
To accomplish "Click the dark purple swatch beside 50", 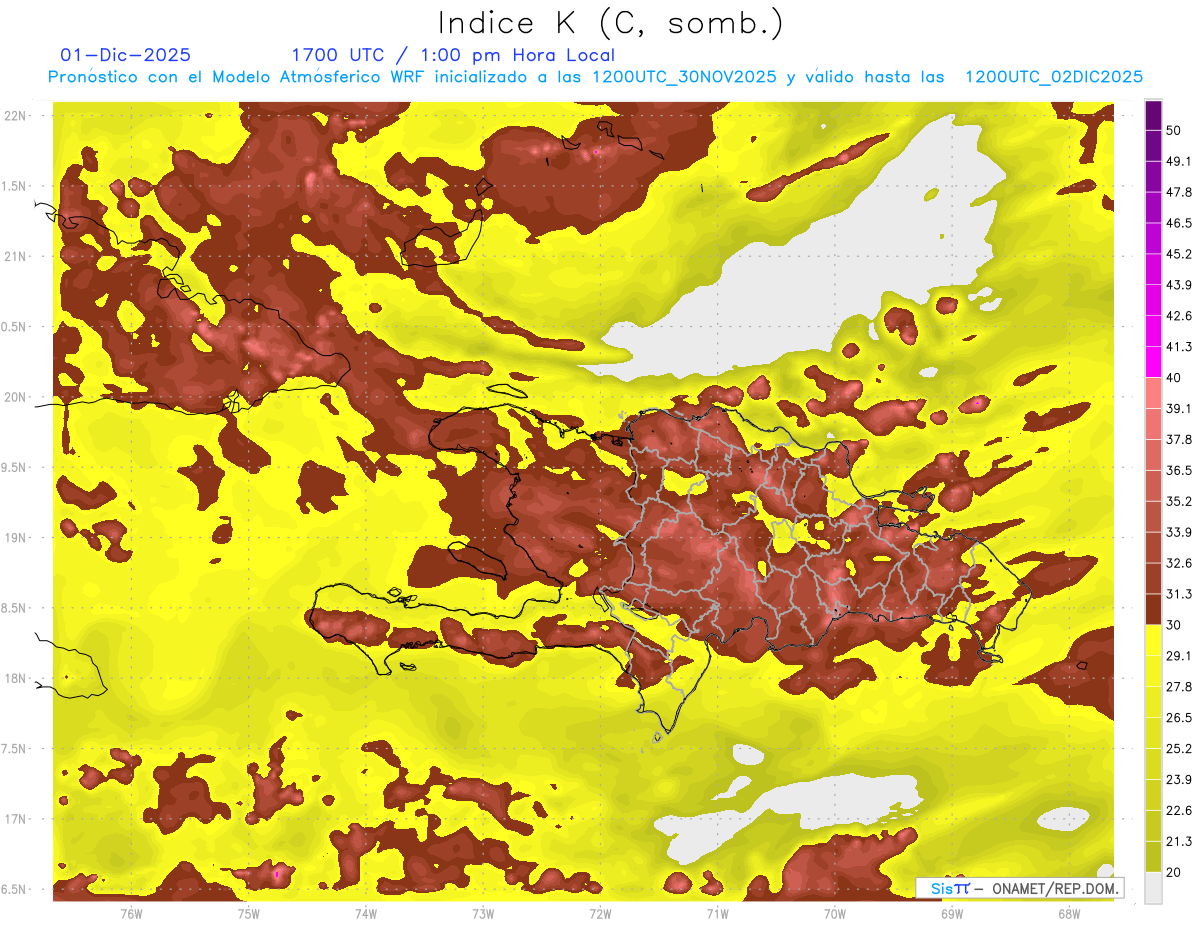I will pyautogui.click(x=1154, y=115).
